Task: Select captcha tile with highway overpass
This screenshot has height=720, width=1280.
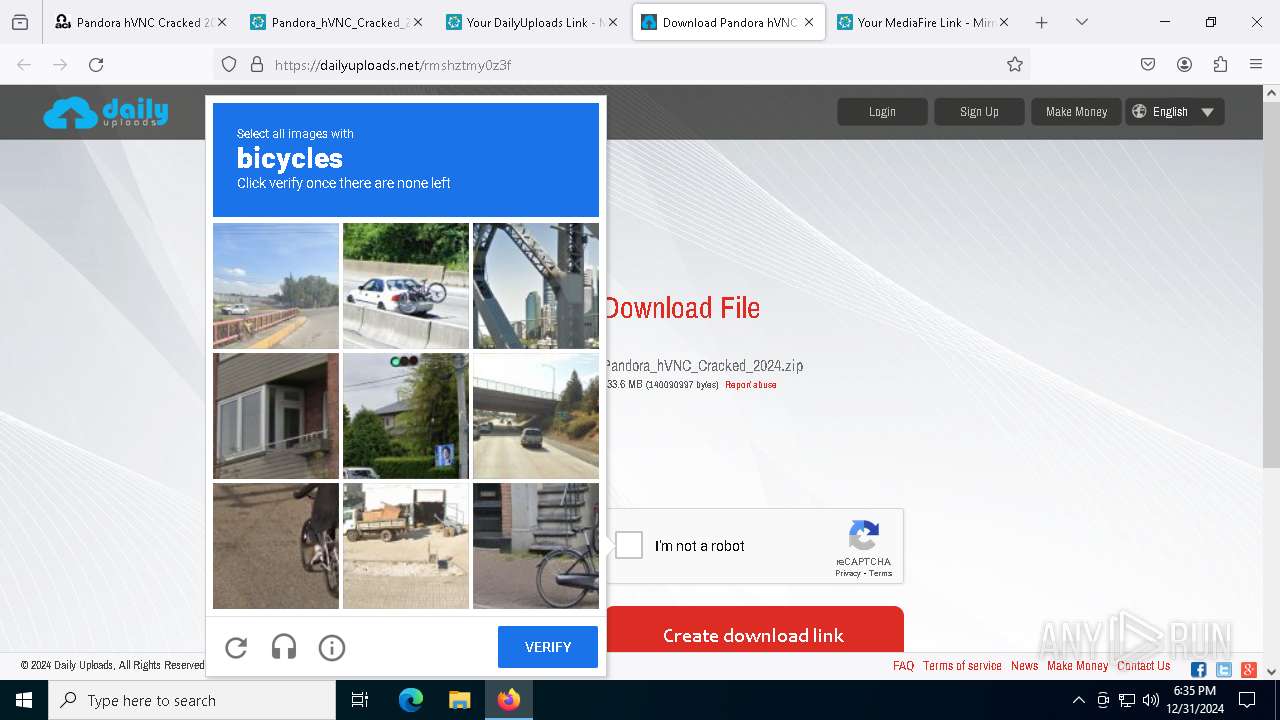Action: click(x=536, y=416)
